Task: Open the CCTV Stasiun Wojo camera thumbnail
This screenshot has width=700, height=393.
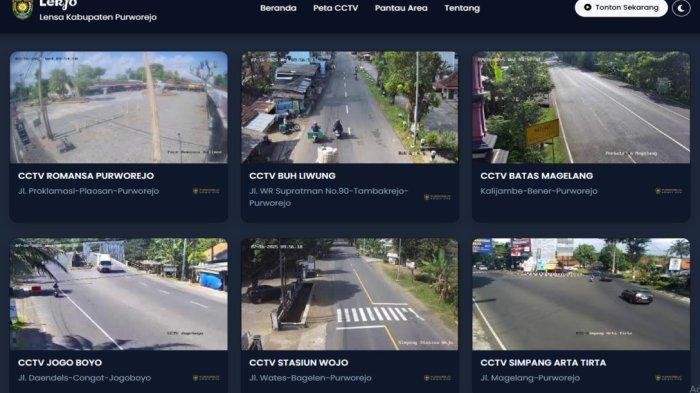Action: tap(350, 294)
